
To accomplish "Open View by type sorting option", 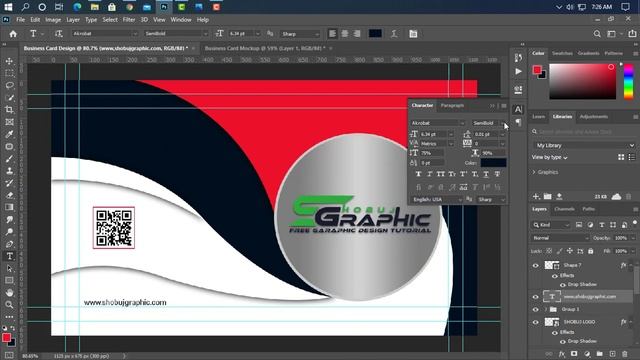I will click(x=549, y=157).
